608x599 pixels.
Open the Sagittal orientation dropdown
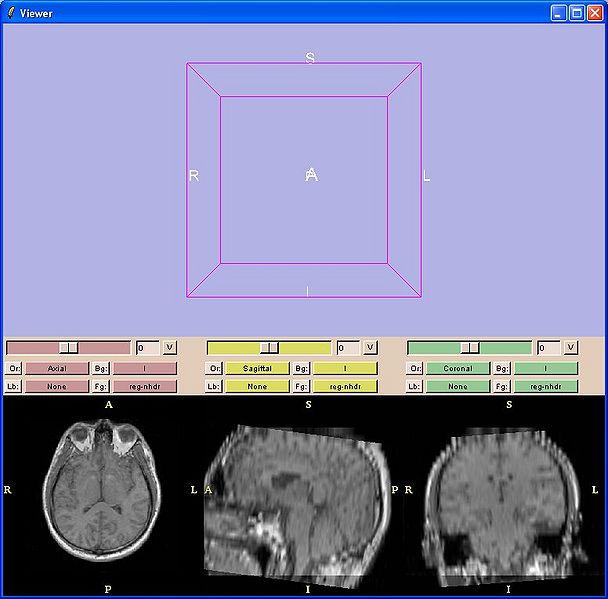click(x=257, y=368)
